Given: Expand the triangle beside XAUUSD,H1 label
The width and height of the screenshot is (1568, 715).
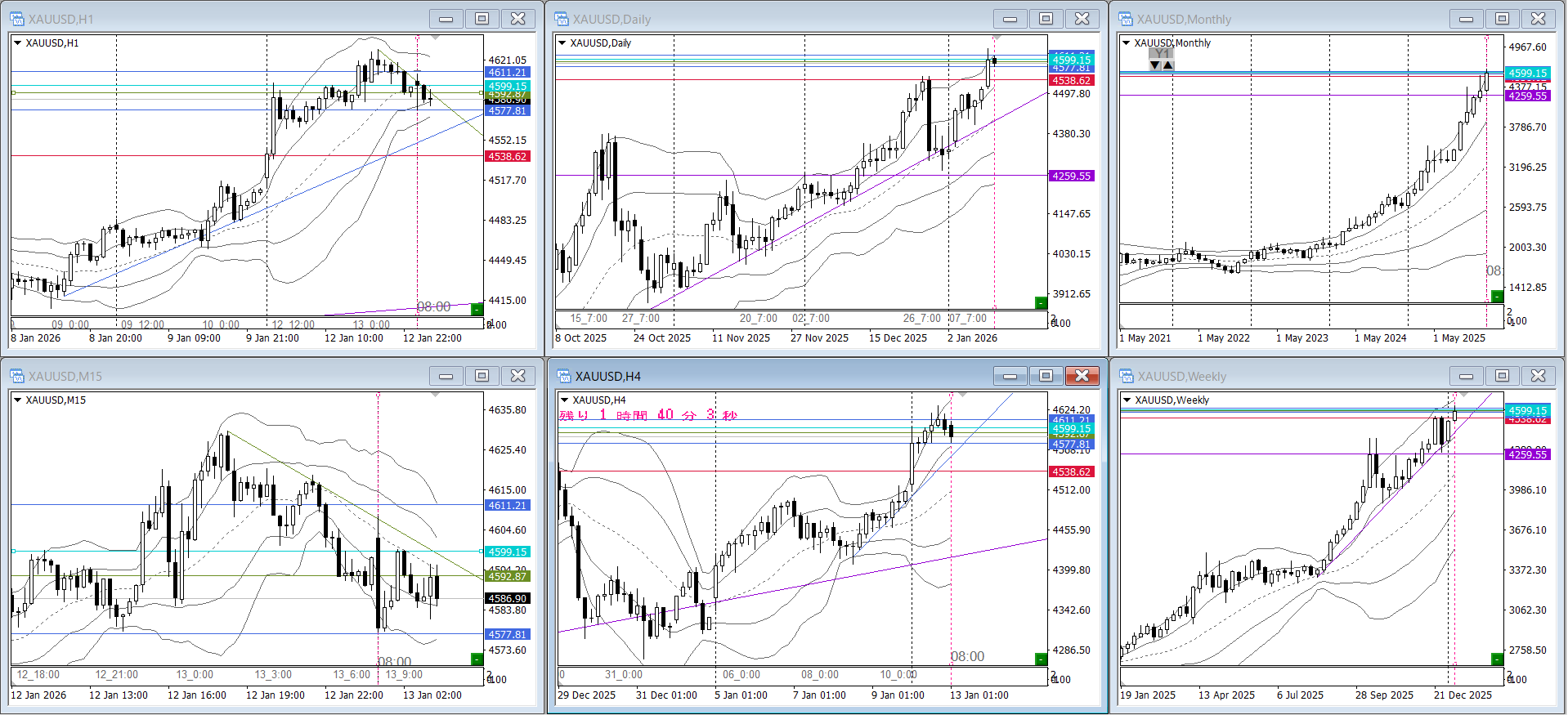Looking at the screenshot, I should (x=17, y=43).
